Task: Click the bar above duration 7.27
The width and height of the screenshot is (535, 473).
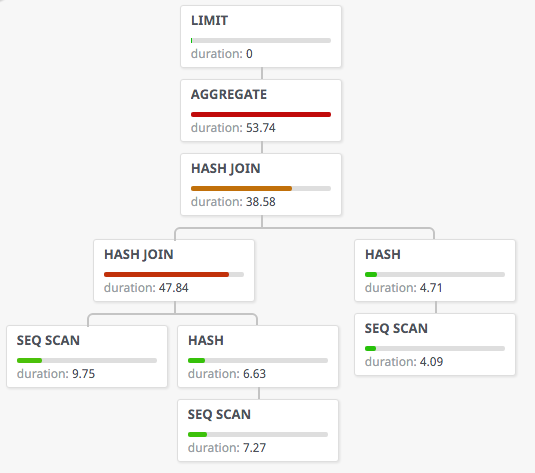Action: [258, 434]
